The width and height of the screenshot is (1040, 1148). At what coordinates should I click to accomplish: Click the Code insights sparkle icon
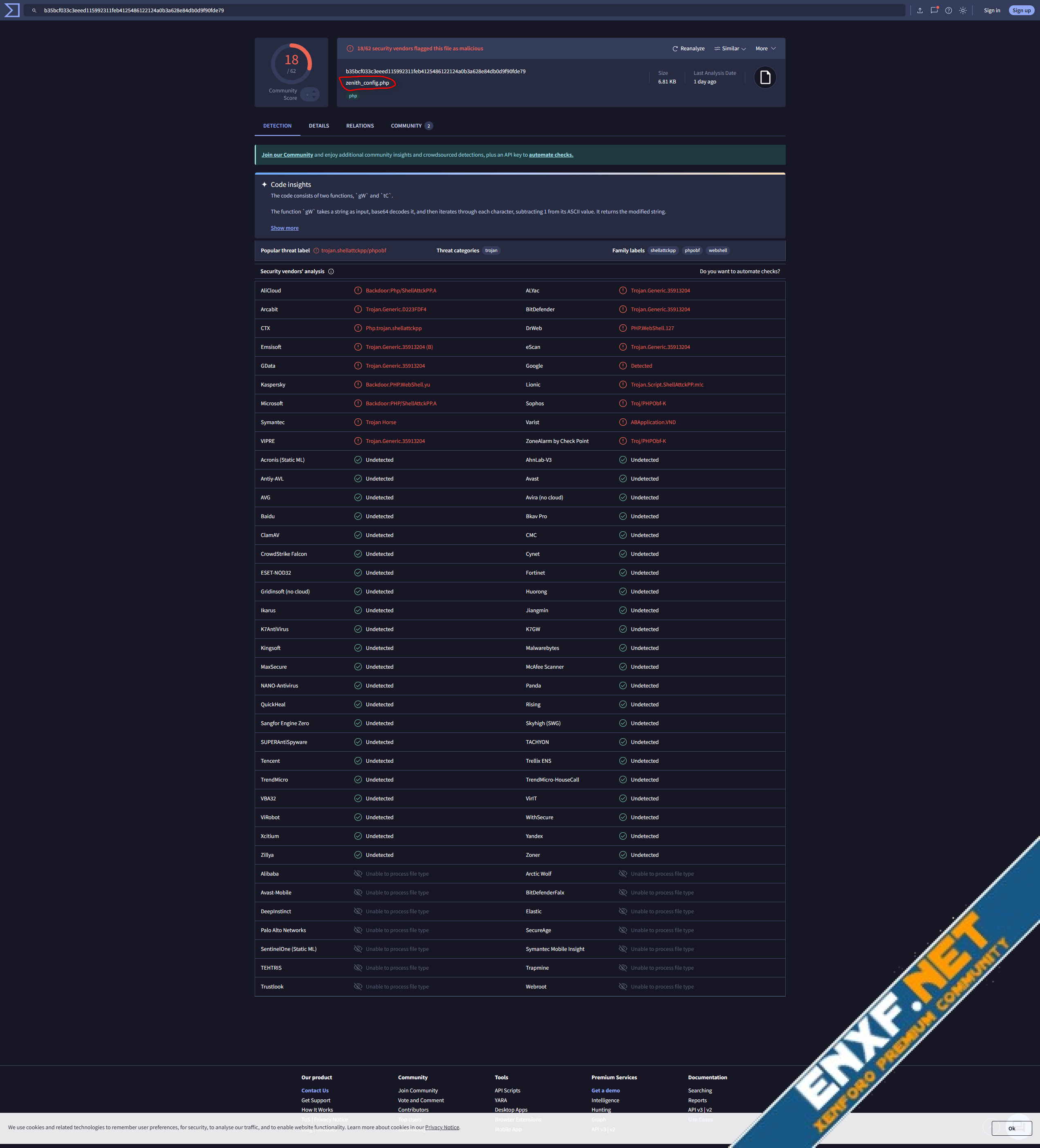(264, 184)
